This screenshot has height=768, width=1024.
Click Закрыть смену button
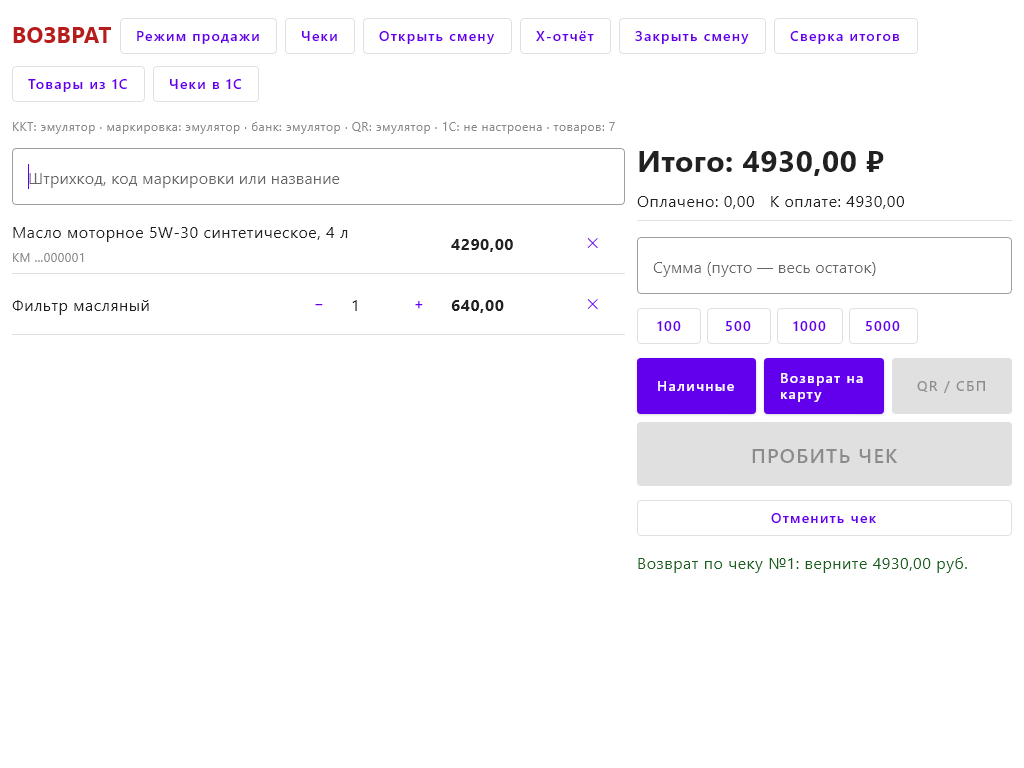point(692,36)
